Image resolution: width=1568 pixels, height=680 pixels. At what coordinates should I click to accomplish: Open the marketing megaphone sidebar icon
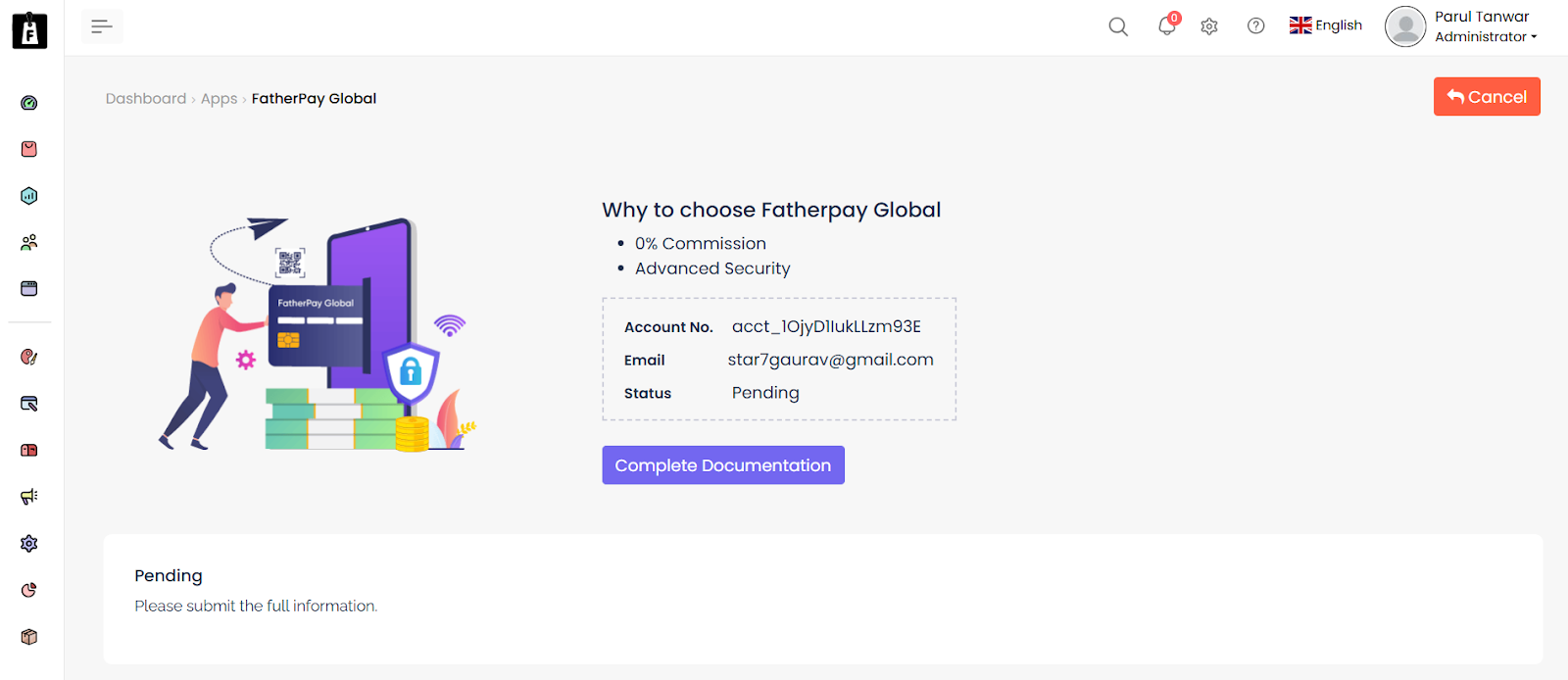tap(29, 497)
